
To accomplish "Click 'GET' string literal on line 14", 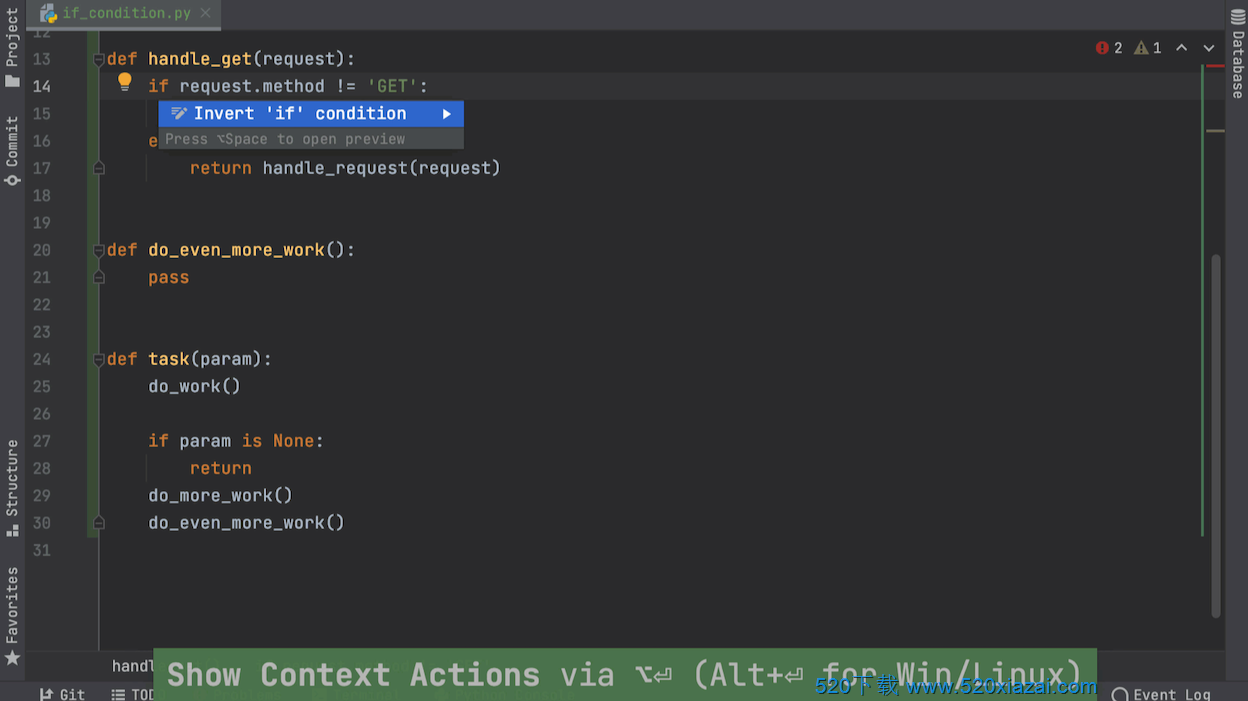I will coord(393,86).
